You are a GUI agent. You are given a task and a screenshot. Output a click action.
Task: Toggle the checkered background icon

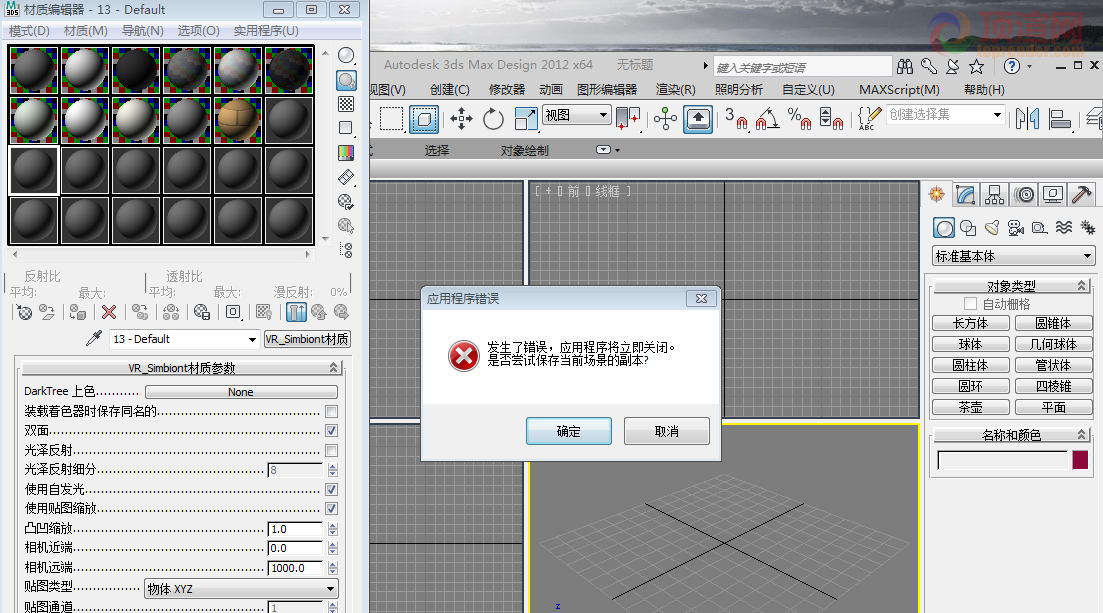(x=346, y=104)
